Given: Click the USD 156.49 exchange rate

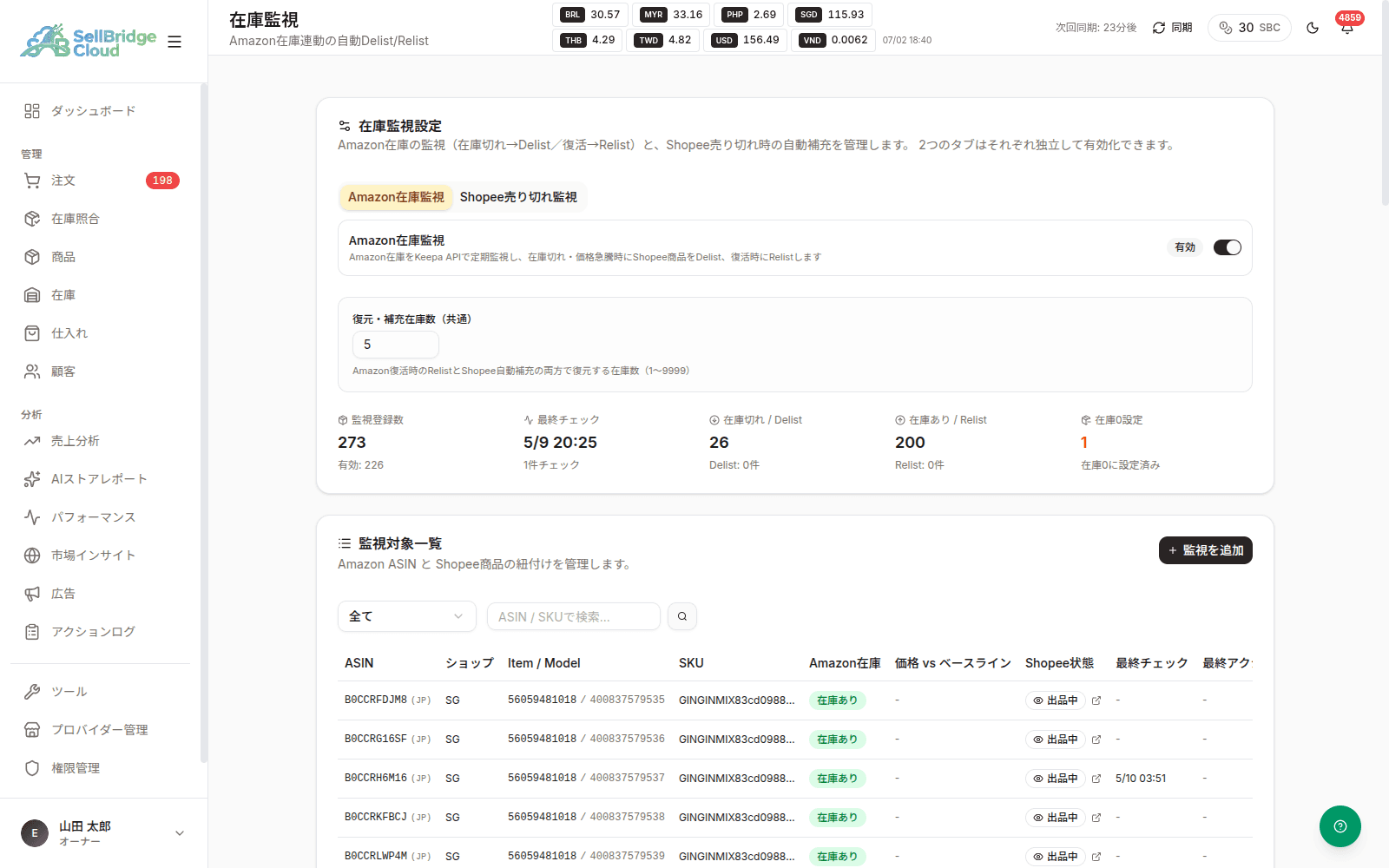Looking at the screenshot, I should click(x=747, y=40).
